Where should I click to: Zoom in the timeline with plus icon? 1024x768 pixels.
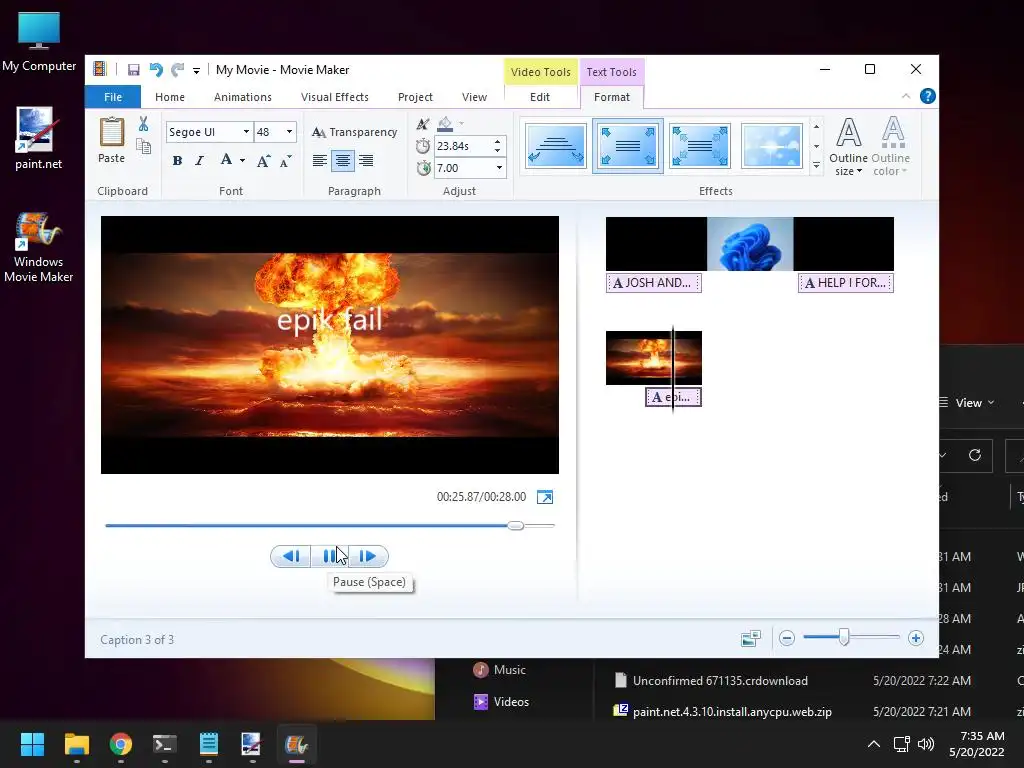tap(916, 638)
